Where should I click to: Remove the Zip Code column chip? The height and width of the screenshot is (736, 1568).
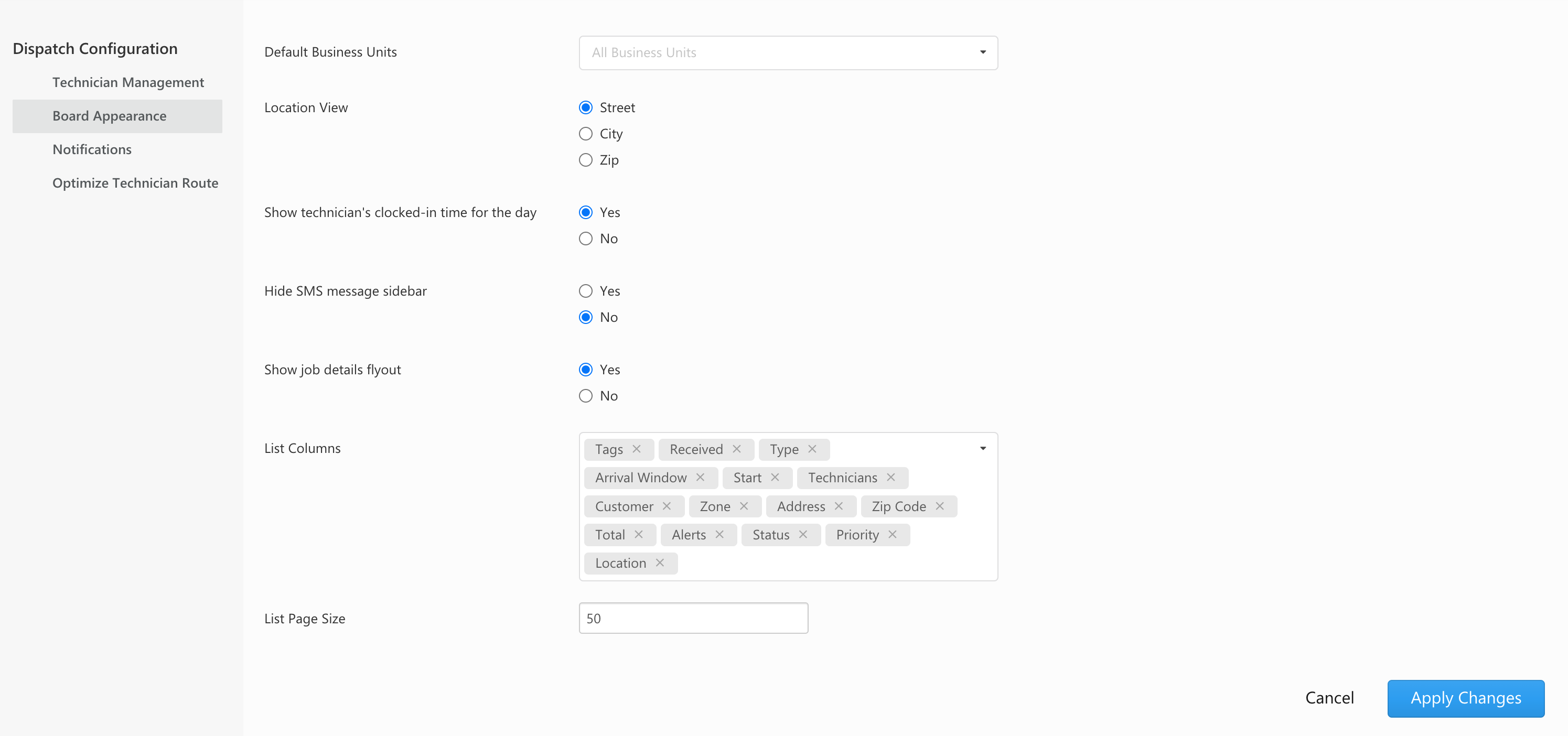coord(940,506)
